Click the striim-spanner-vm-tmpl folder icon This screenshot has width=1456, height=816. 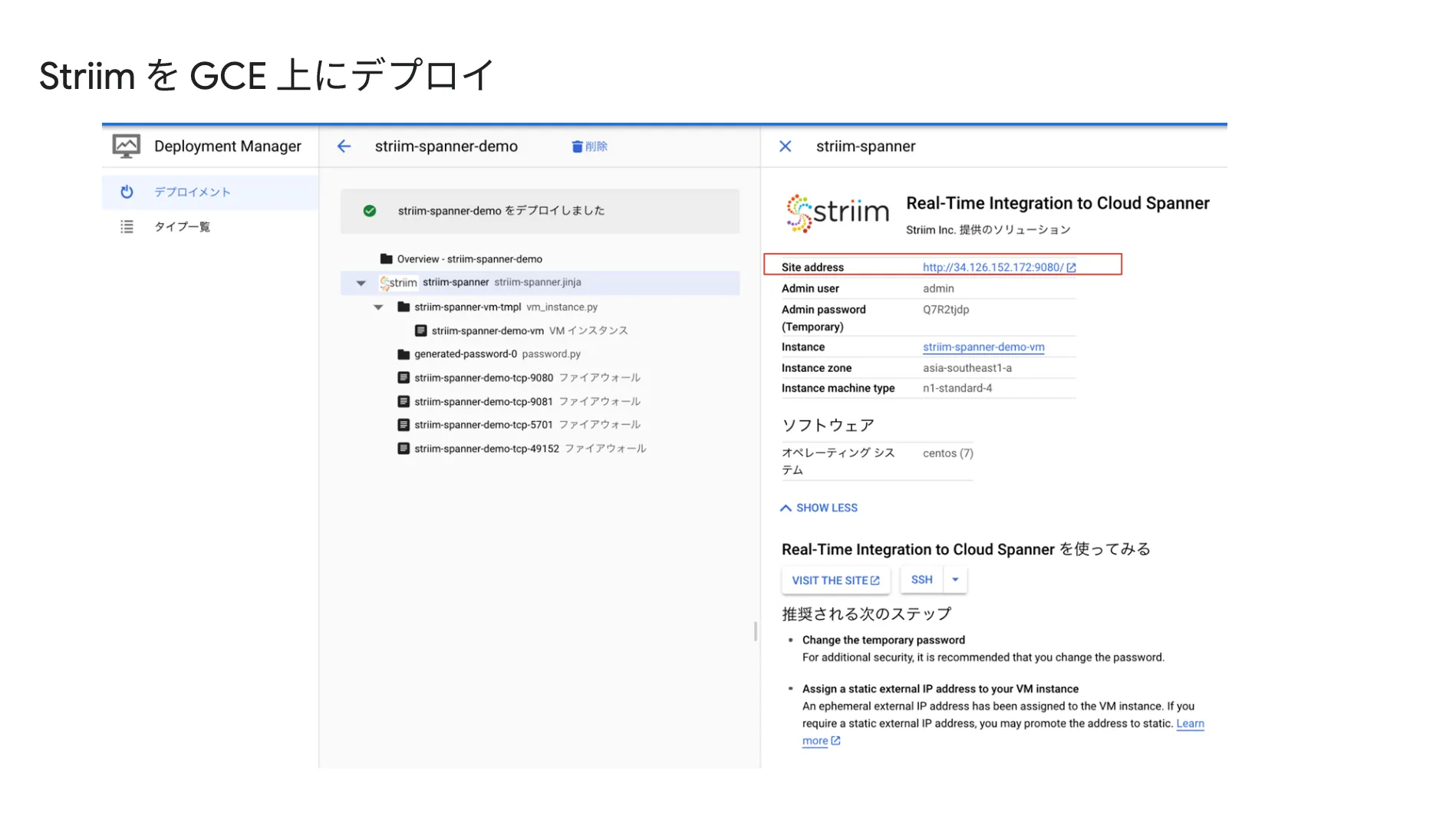click(x=404, y=307)
